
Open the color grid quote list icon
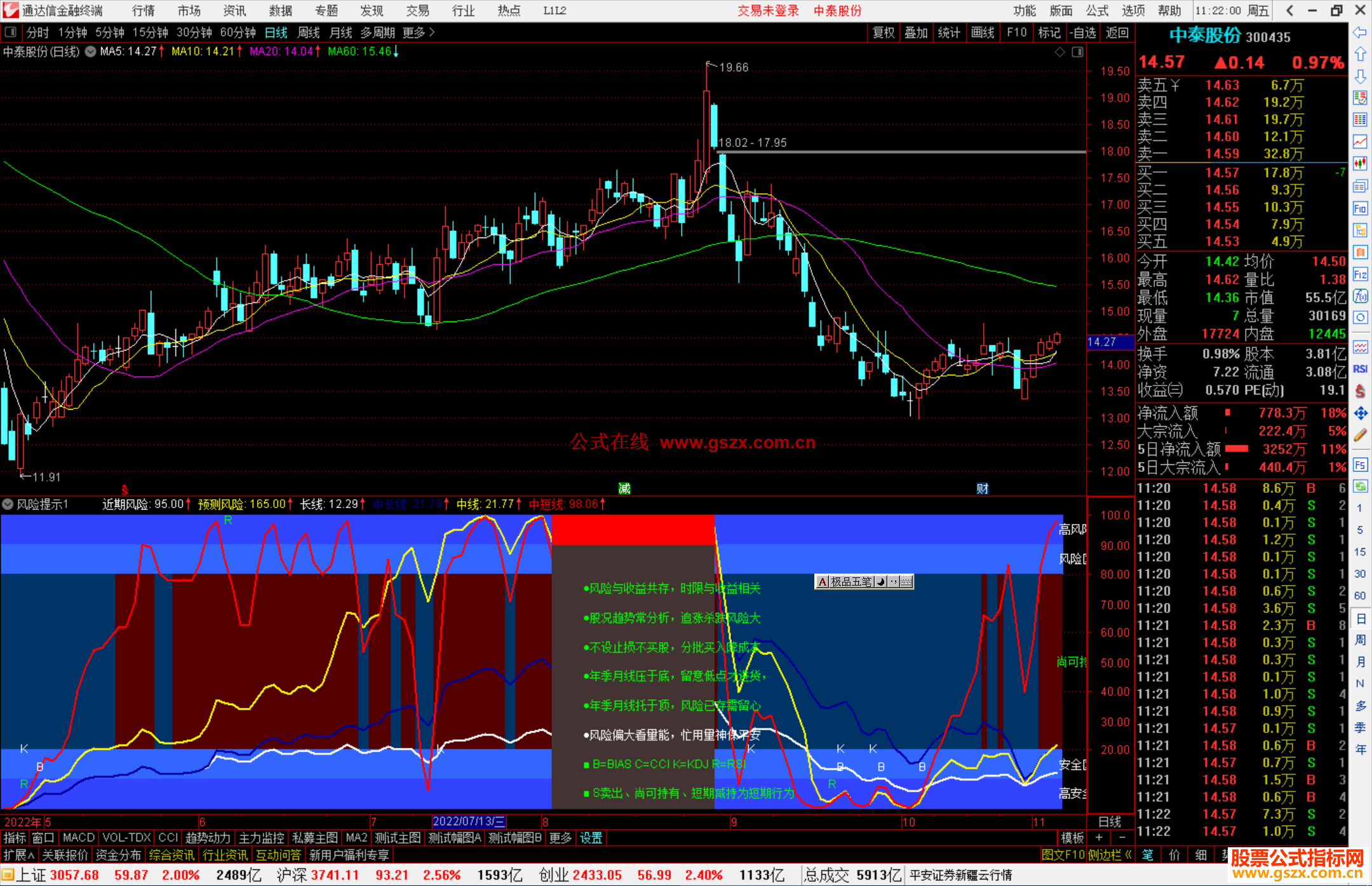tap(1360, 120)
